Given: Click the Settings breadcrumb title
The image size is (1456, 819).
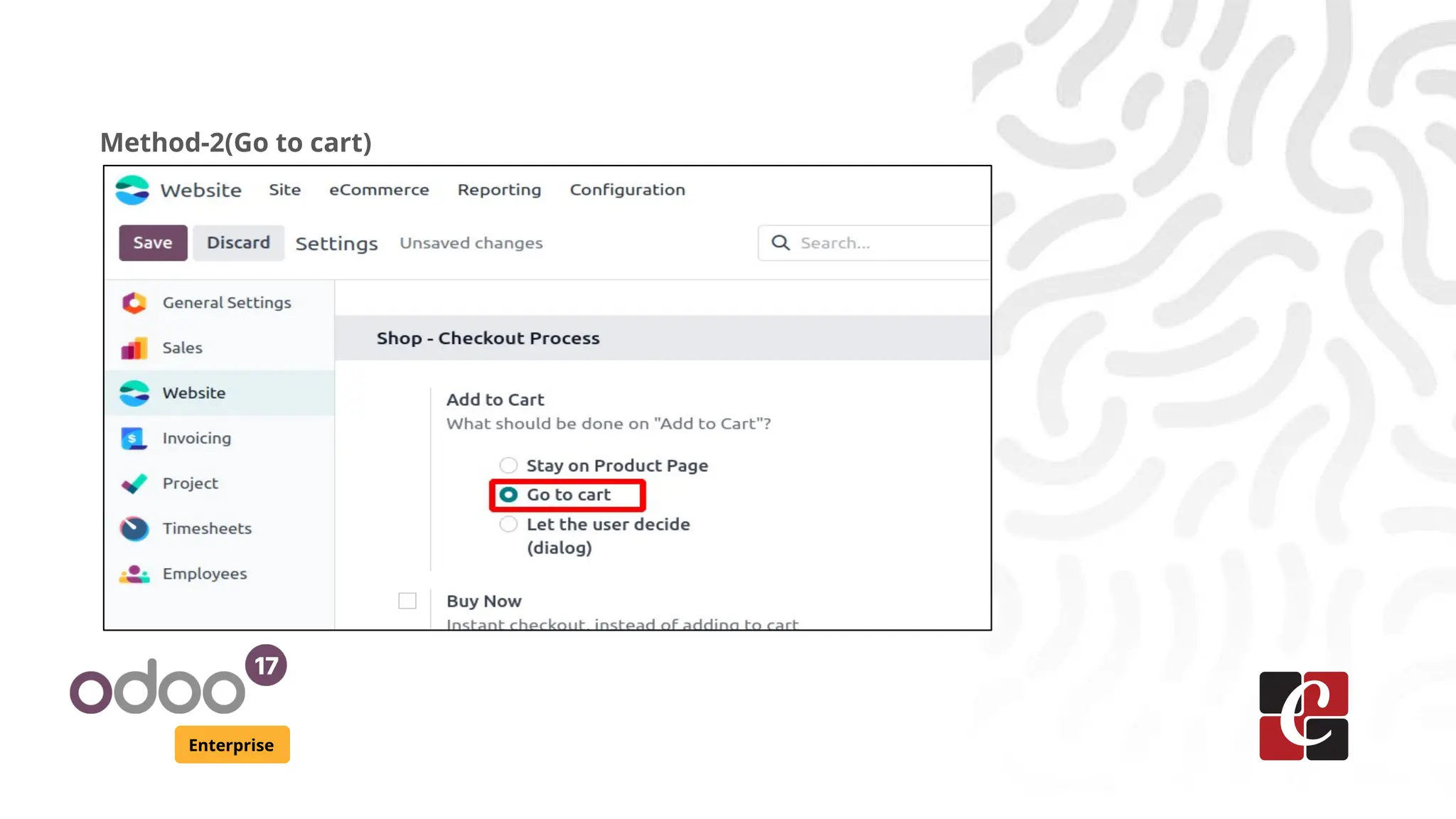Looking at the screenshot, I should (336, 244).
